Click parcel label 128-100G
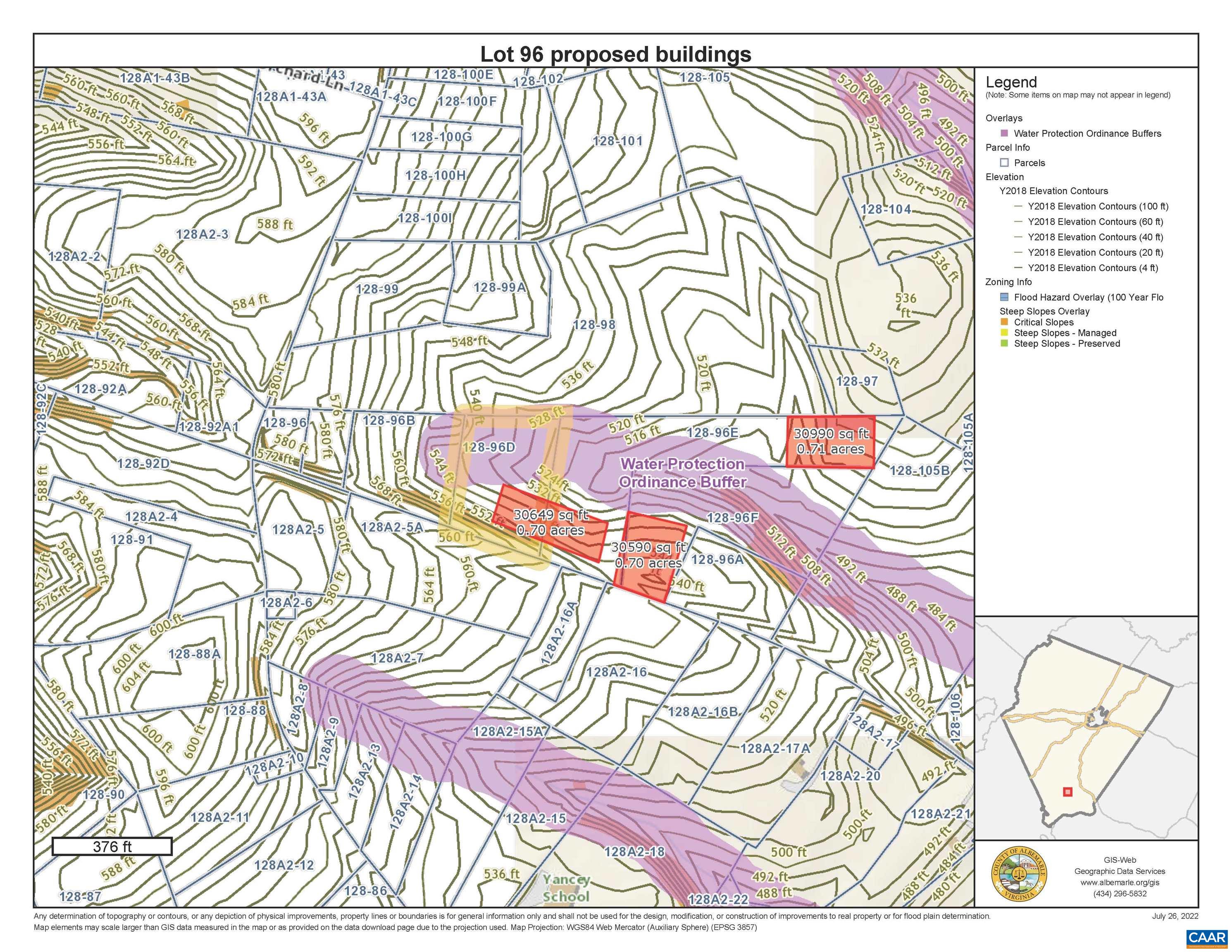The image size is (1232, 952). pyautogui.click(x=441, y=136)
